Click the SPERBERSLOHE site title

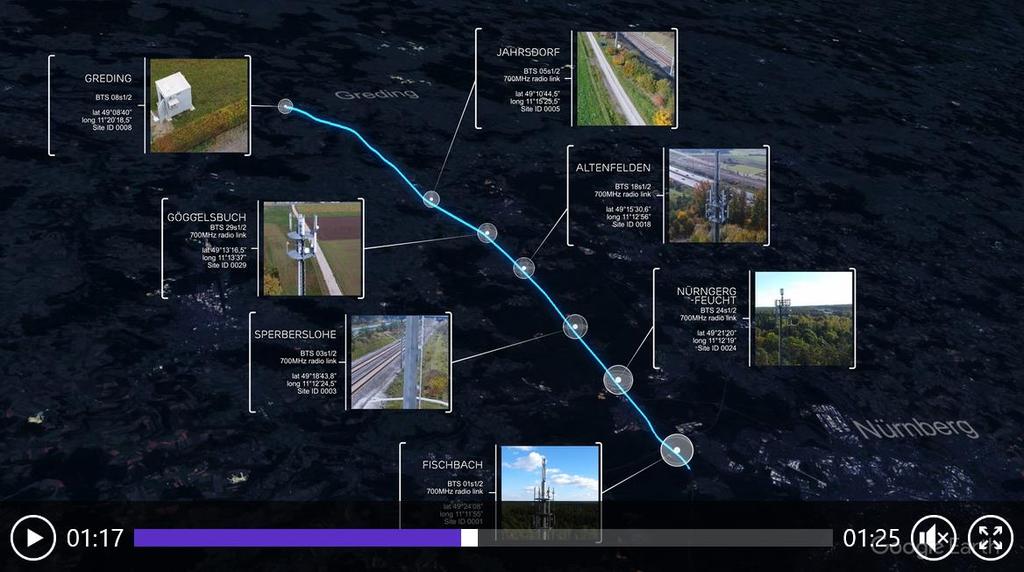[x=295, y=334]
